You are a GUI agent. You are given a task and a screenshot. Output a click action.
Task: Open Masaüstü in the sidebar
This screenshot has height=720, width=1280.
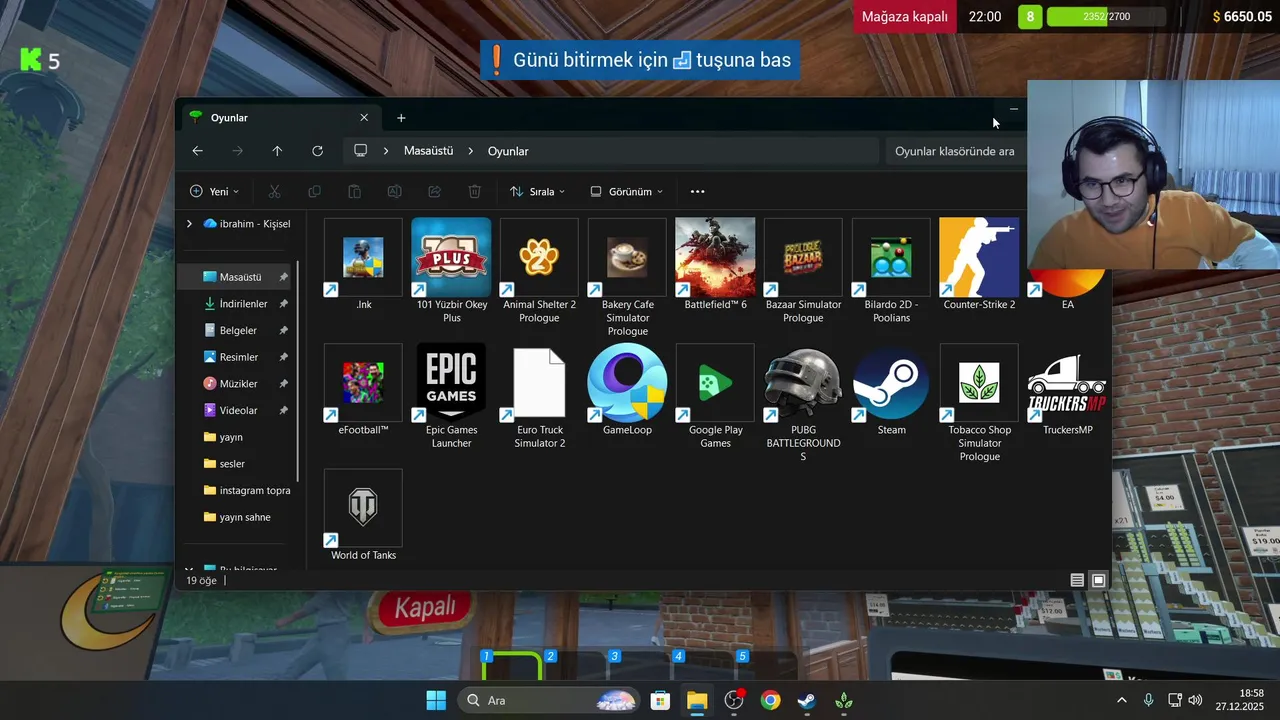(x=237, y=277)
